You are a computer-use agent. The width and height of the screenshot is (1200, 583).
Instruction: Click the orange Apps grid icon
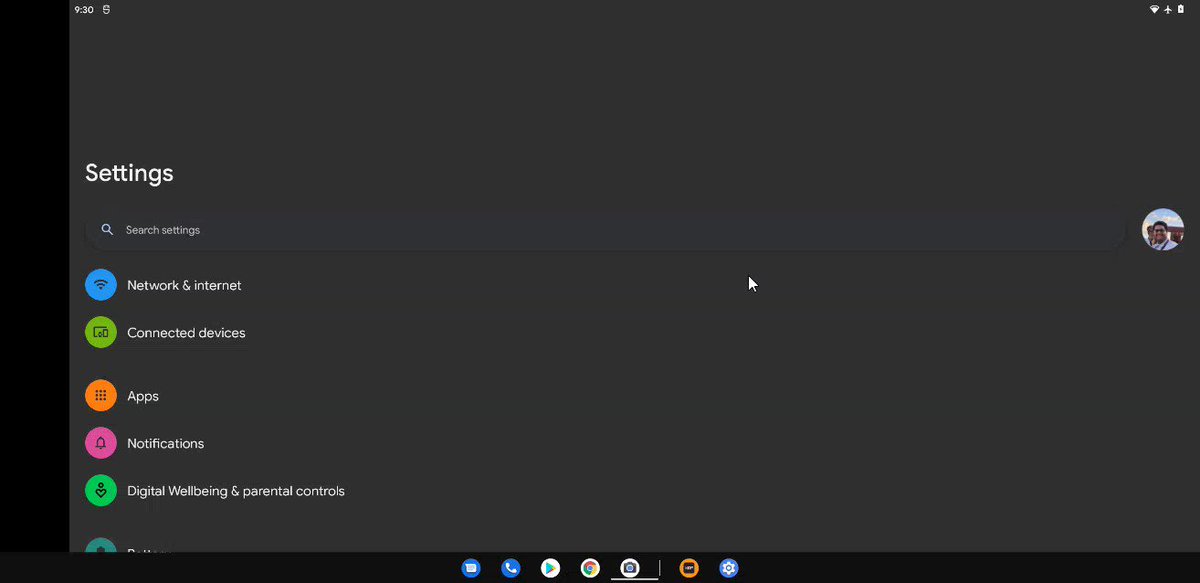pos(101,396)
